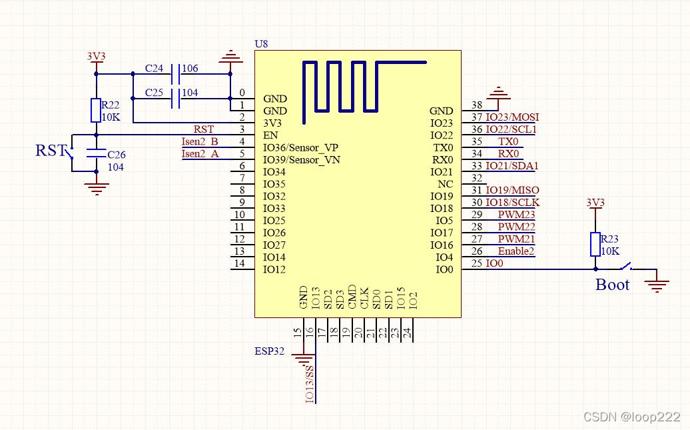Click the C24 capacitor symbol

coord(176,74)
